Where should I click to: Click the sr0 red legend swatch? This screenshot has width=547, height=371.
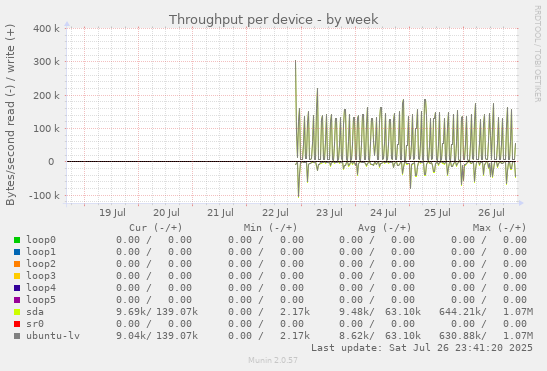[x=17, y=324]
